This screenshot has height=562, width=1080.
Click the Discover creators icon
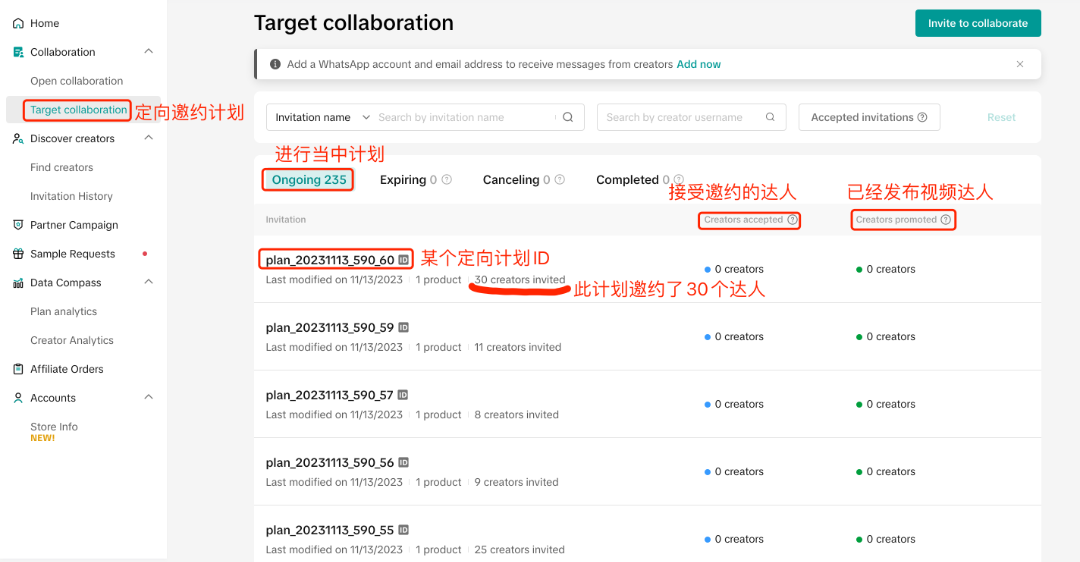[x=19, y=138]
